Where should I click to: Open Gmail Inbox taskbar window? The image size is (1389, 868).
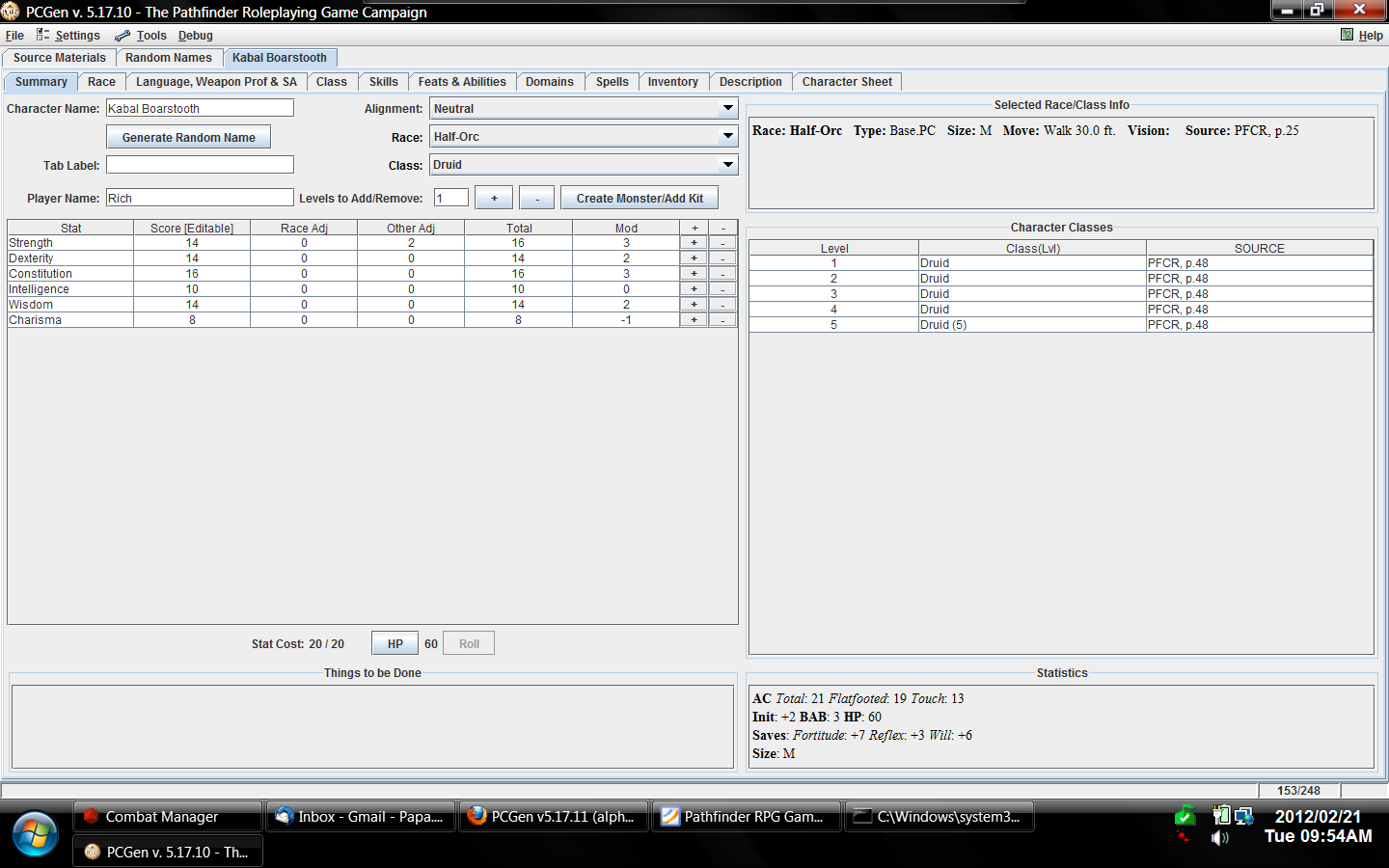click(x=360, y=817)
